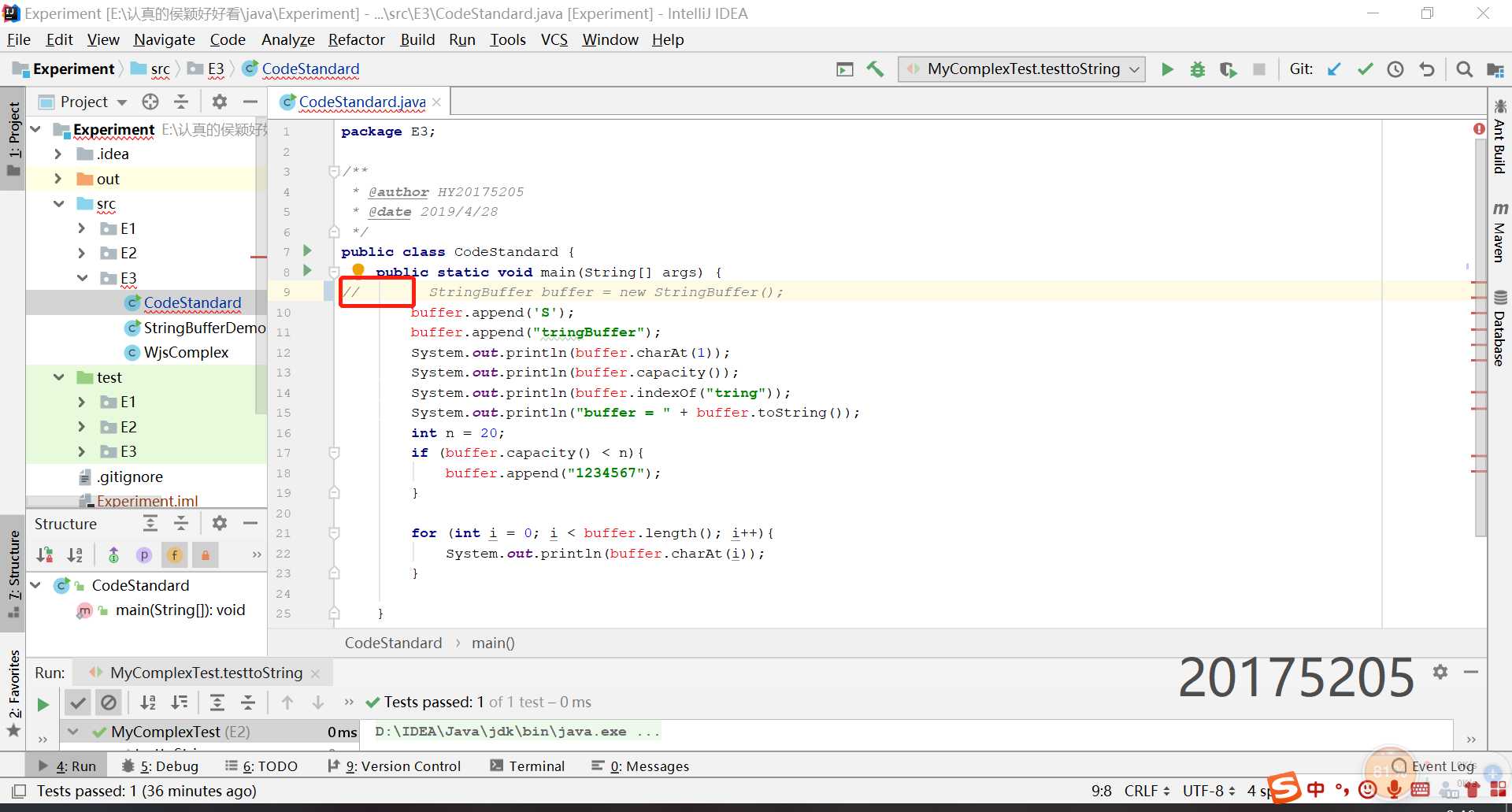Open Project Structure icon in toolbar
This screenshot has width=1512, height=812.
coord(1495,69)
